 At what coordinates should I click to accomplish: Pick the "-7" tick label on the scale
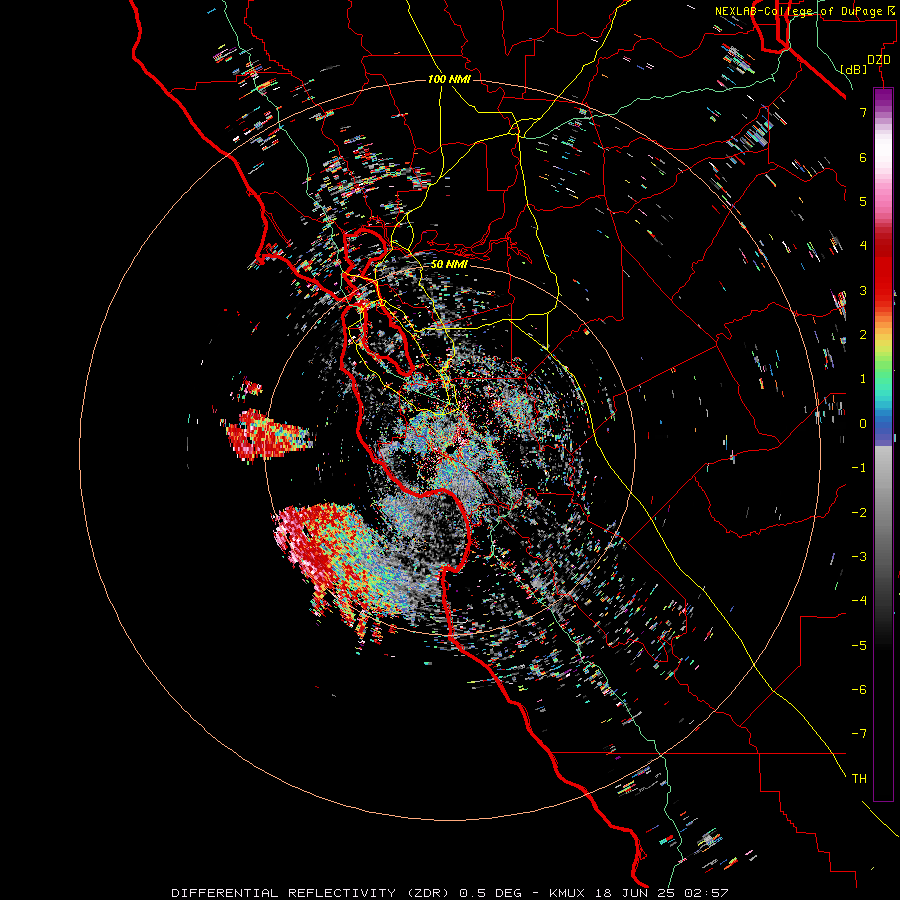point(859,734)
